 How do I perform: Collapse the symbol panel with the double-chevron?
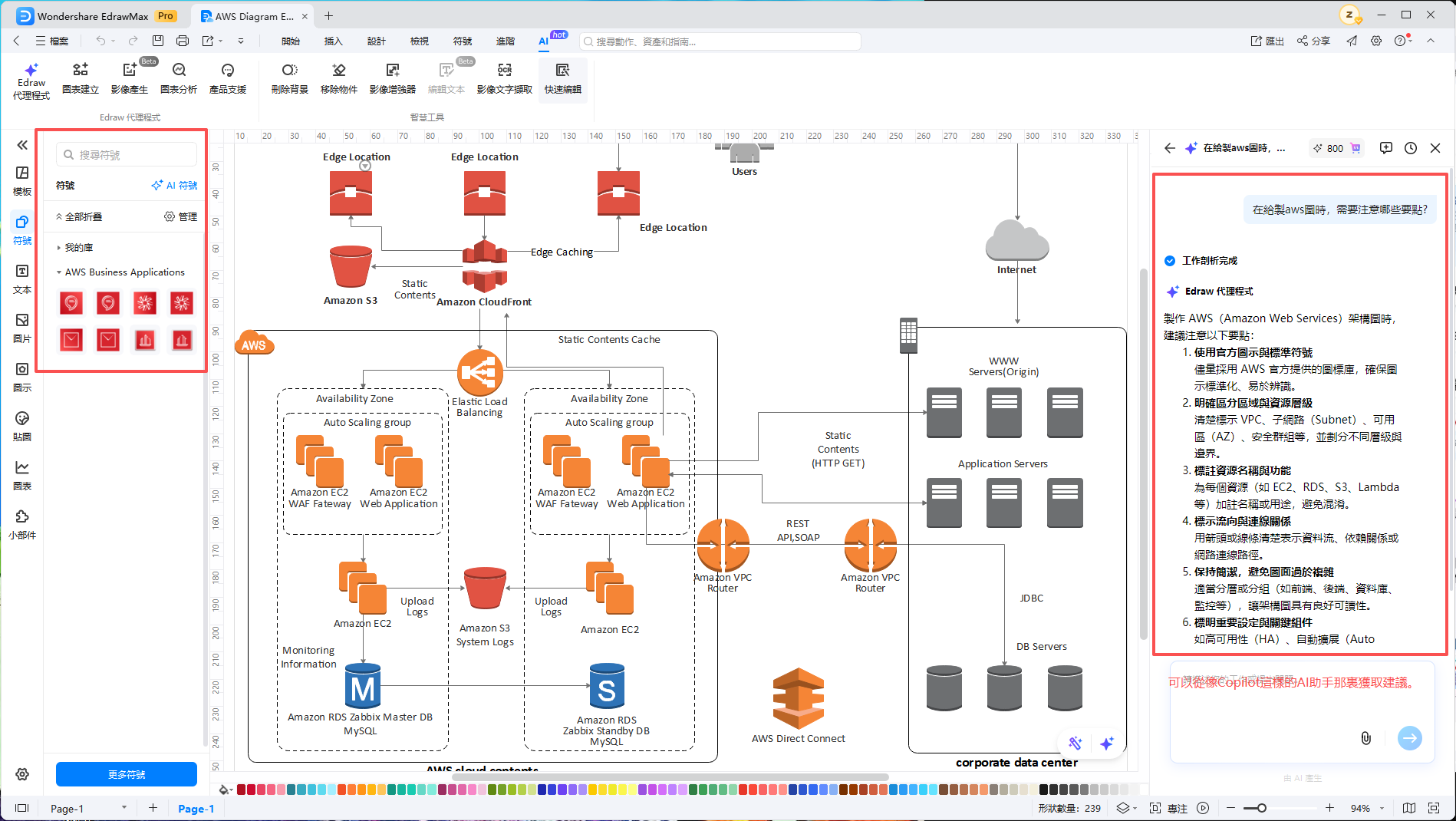coord(22,145)
